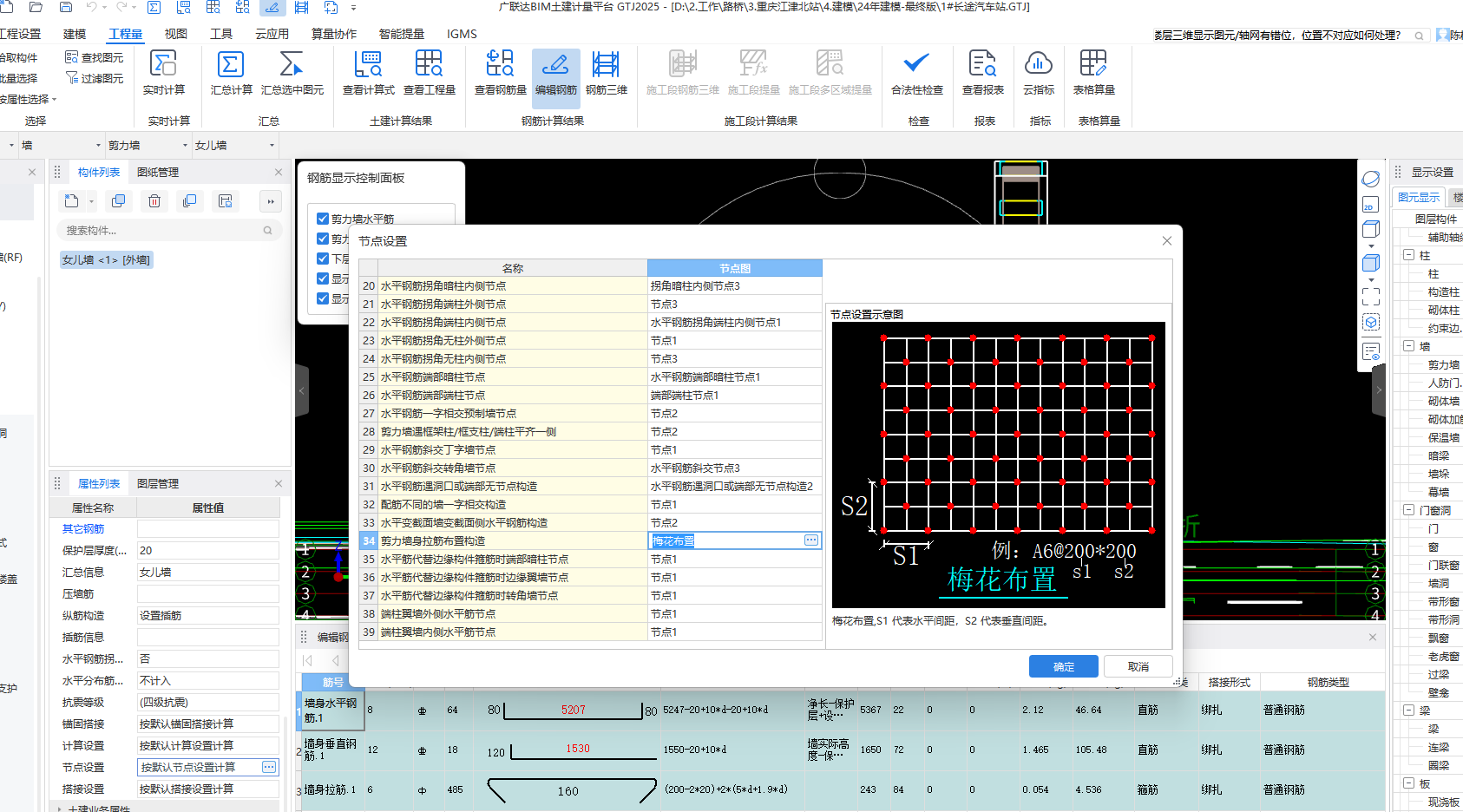Click ellipsis button in 节点设置 property row
The width and height of the screenshot is (1463, 812).
[x=269, y=767]
